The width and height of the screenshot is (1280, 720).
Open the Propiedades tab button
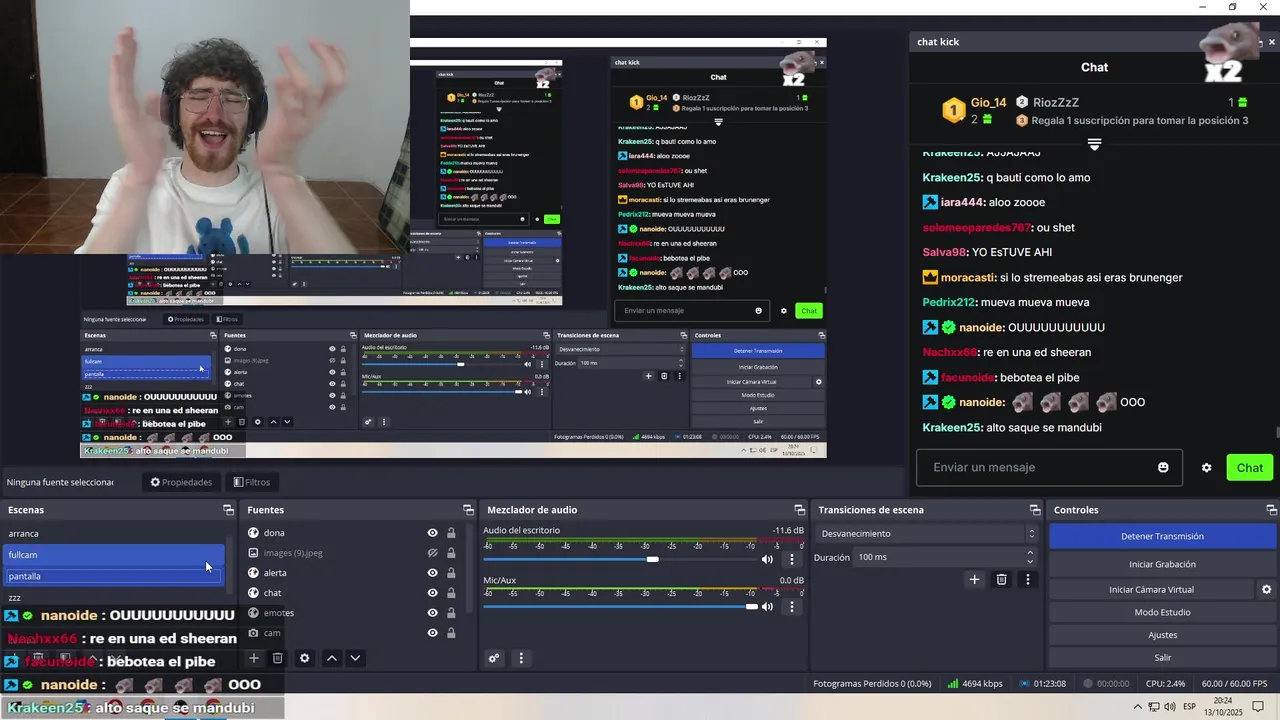[x=181, y=482]
